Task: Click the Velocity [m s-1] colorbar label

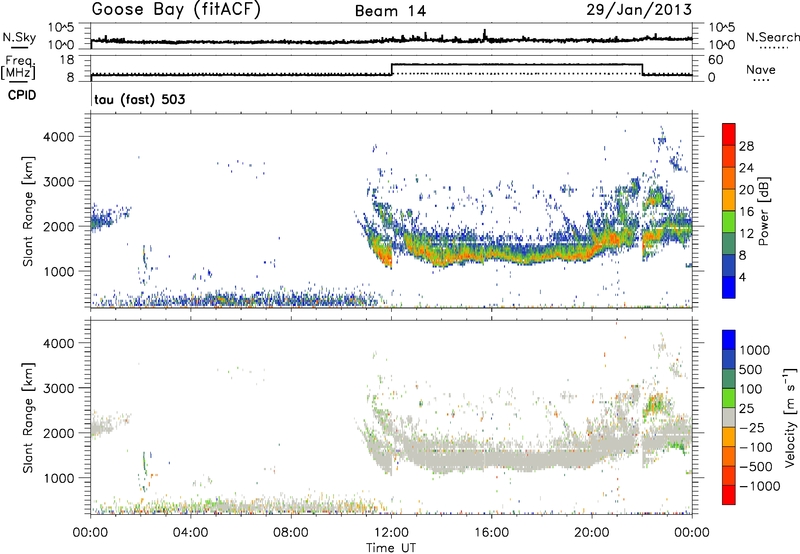Action: (790, 417)
